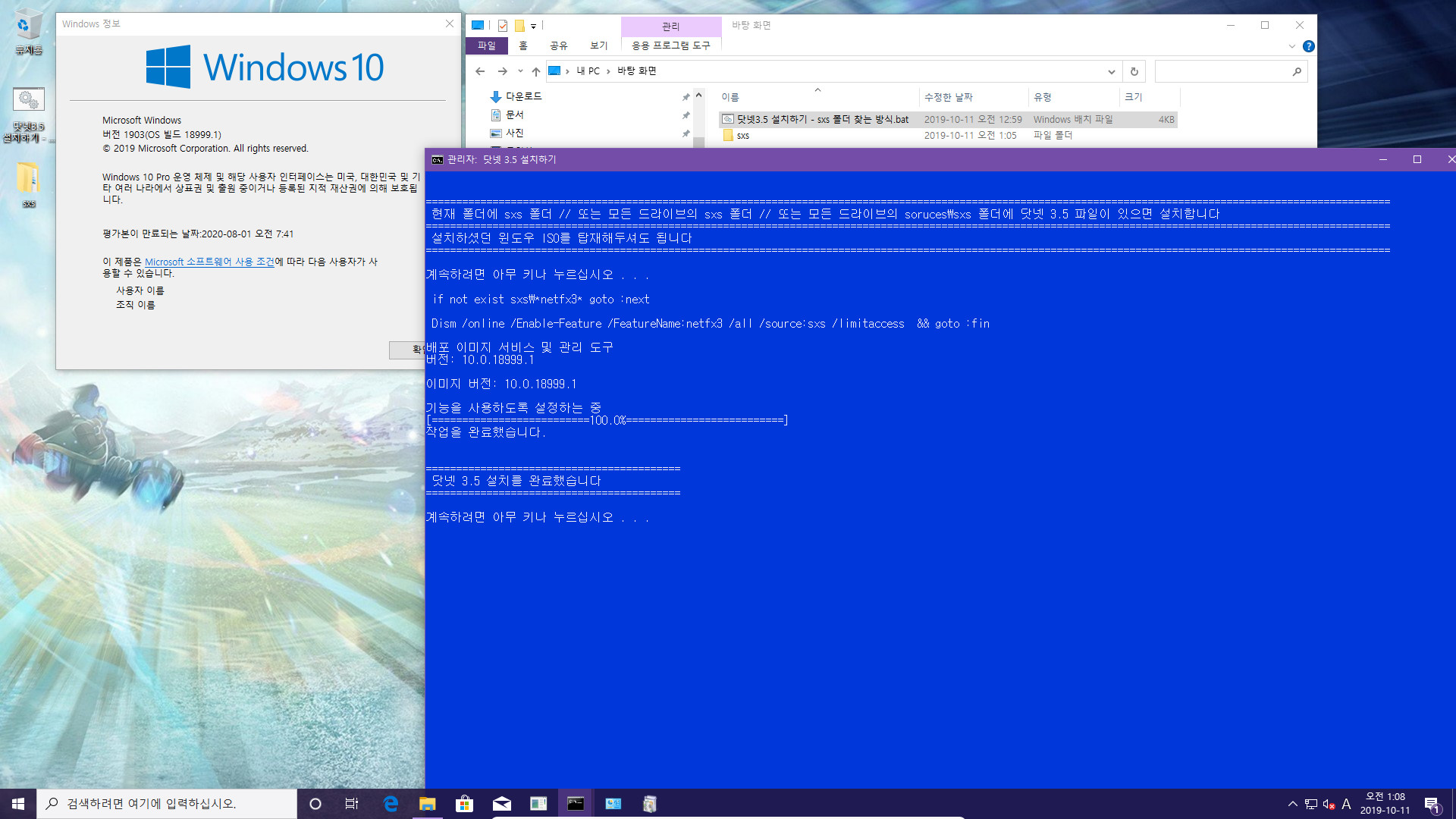The image size is (1456, 819).
Task: Click the taskbar clock and date
Action: coord(1385,804)
